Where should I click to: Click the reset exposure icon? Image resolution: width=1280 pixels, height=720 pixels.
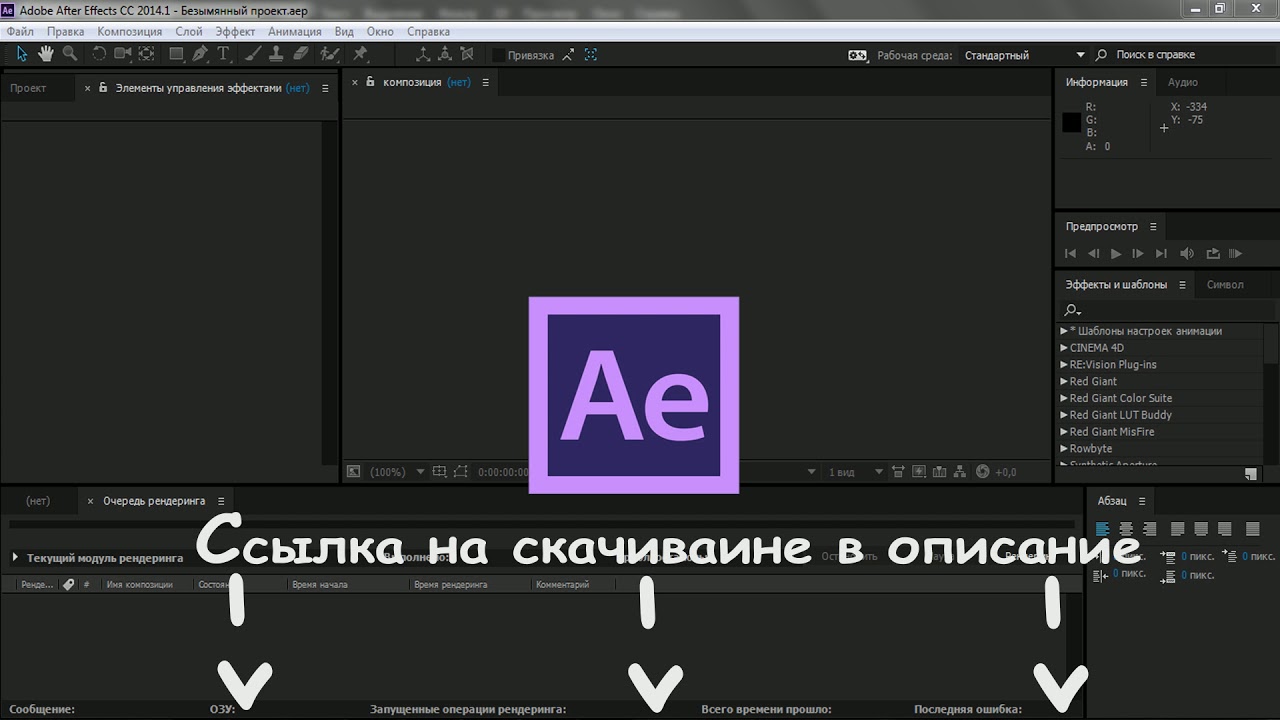[982, 472]
